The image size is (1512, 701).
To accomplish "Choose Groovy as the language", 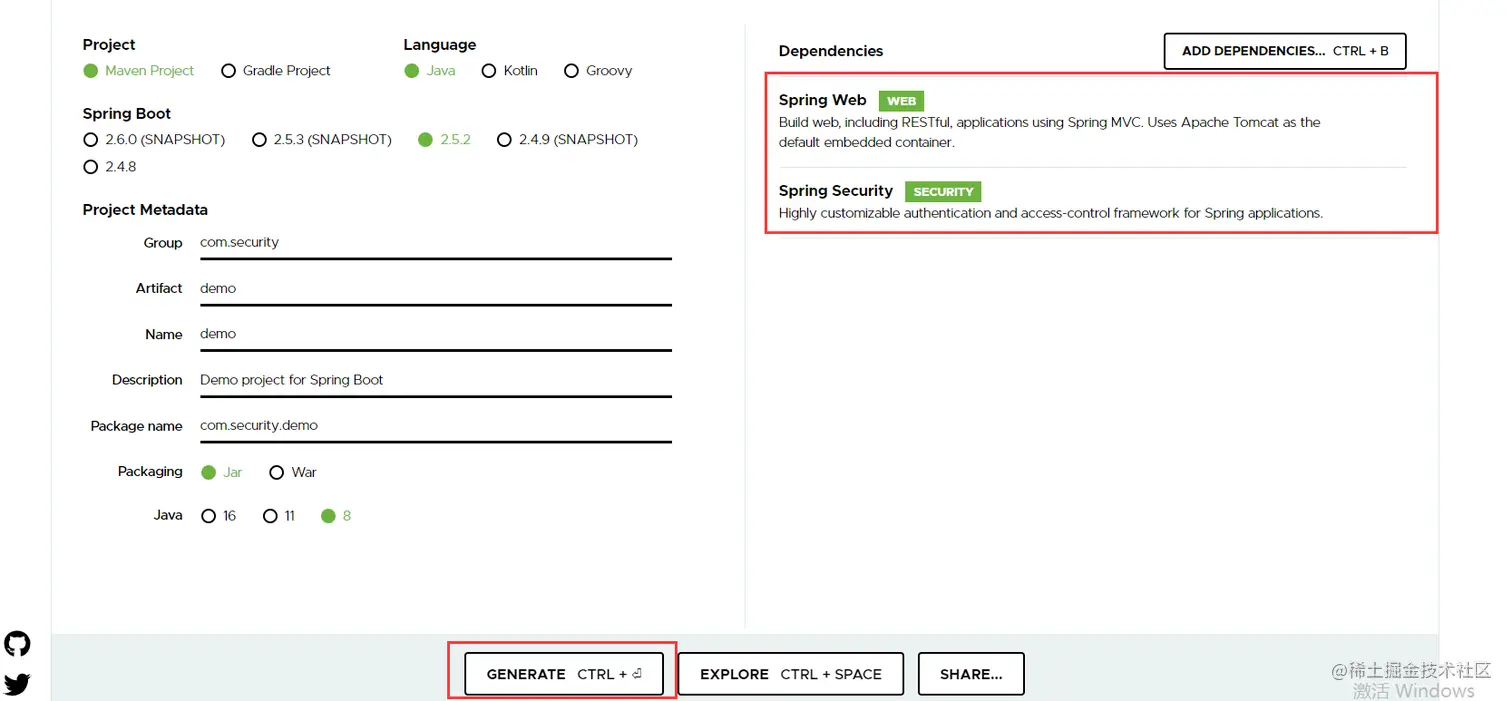I will click(x=598, y=71).
